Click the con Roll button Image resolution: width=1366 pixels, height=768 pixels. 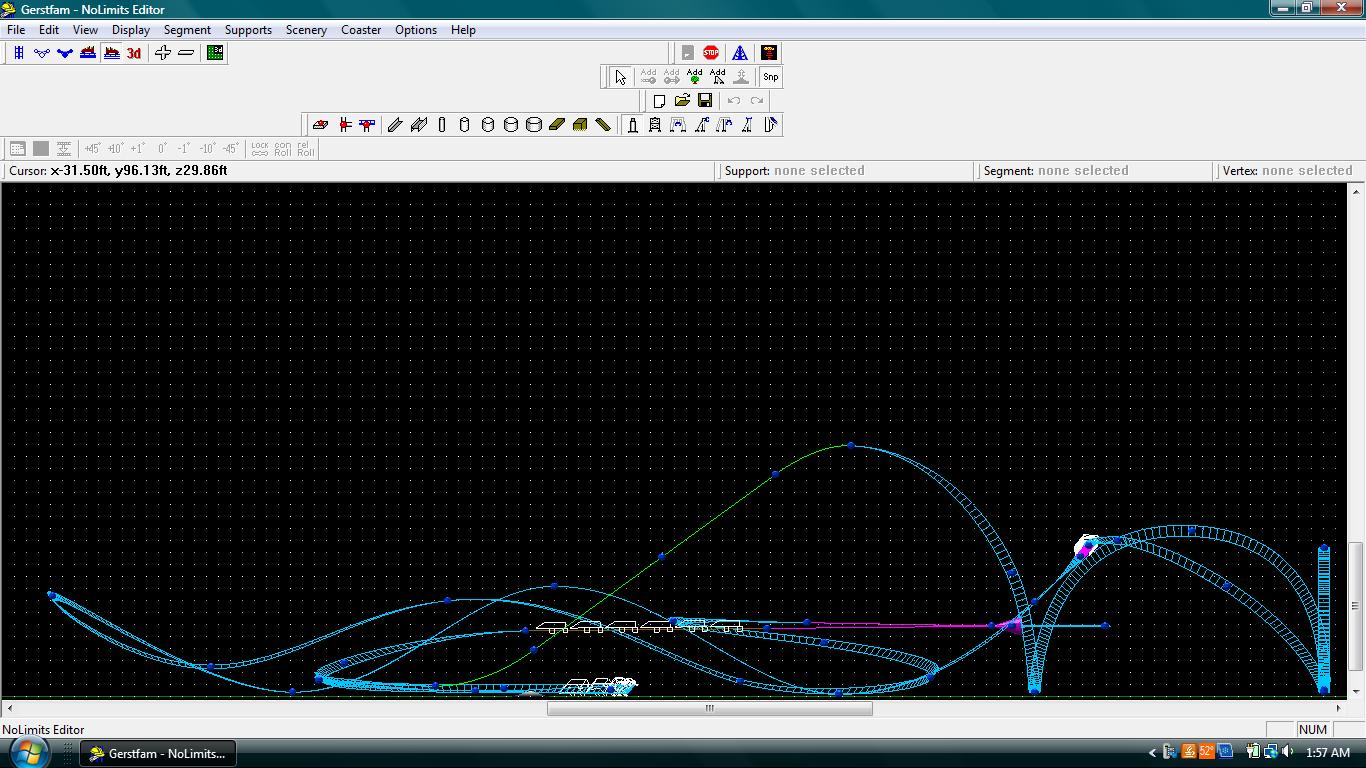(x=283, y=149)
